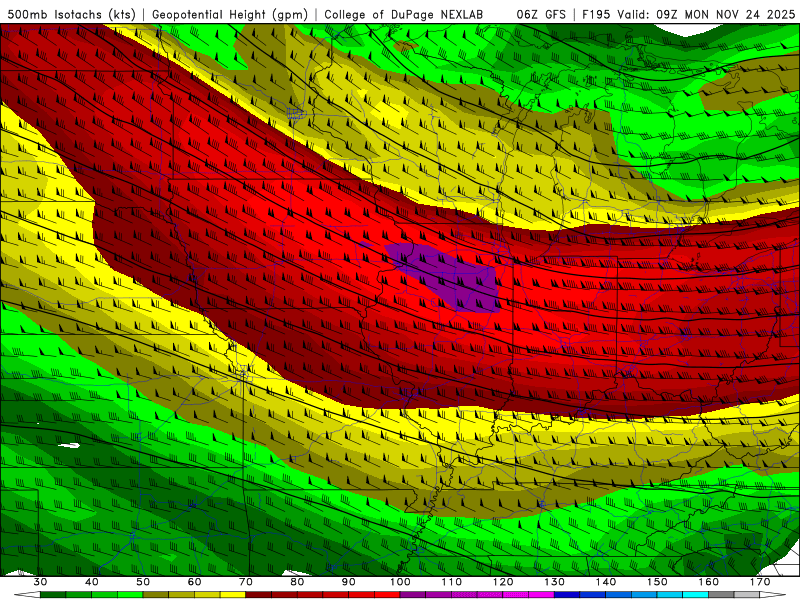Image resolution: width=800 pixels, height=600 pixels.
Task: Click the bright yellow legend swatch below 70
Action: (233, 595)
